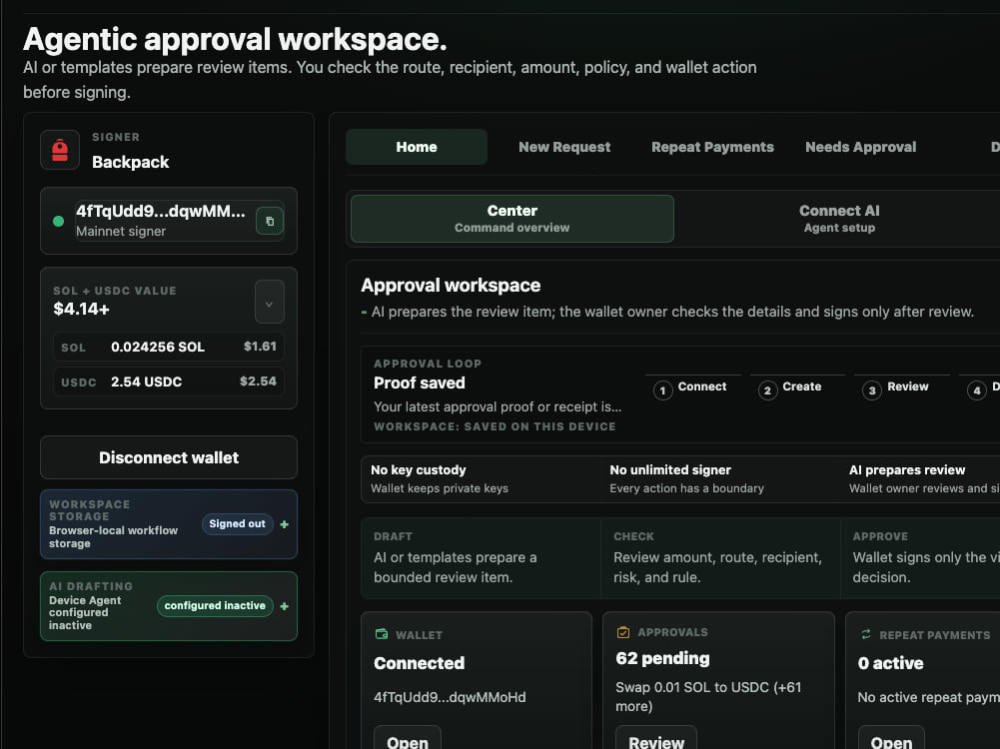Copy the wallet address with copy icon

point(270,221)
